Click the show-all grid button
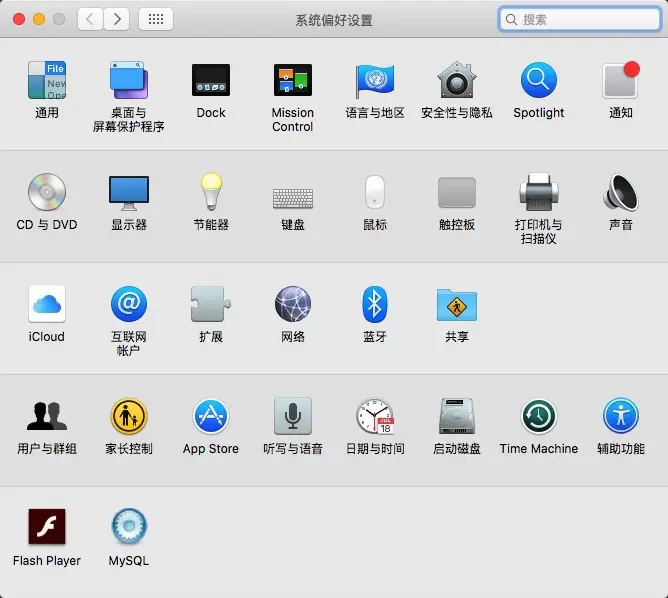The image size is (668, 598). pyautogui.click(x=156, y=19)
